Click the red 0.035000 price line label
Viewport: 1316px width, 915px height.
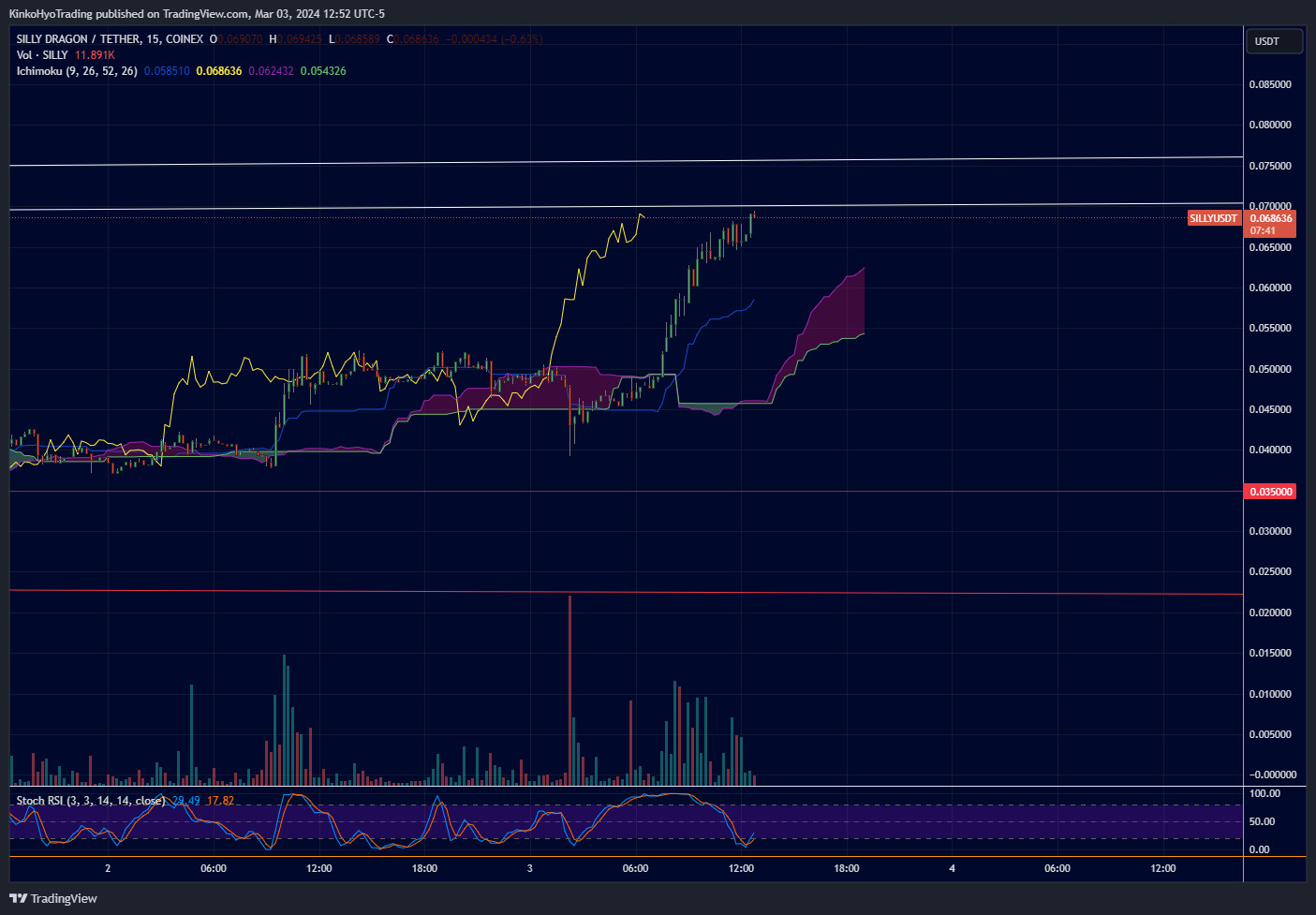coord(1270,492)
